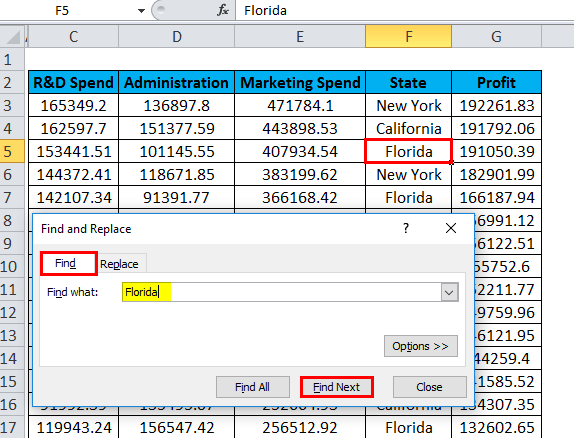Select cell with 166187.94
The image size is (574, 438).
(x=496, y=197)
